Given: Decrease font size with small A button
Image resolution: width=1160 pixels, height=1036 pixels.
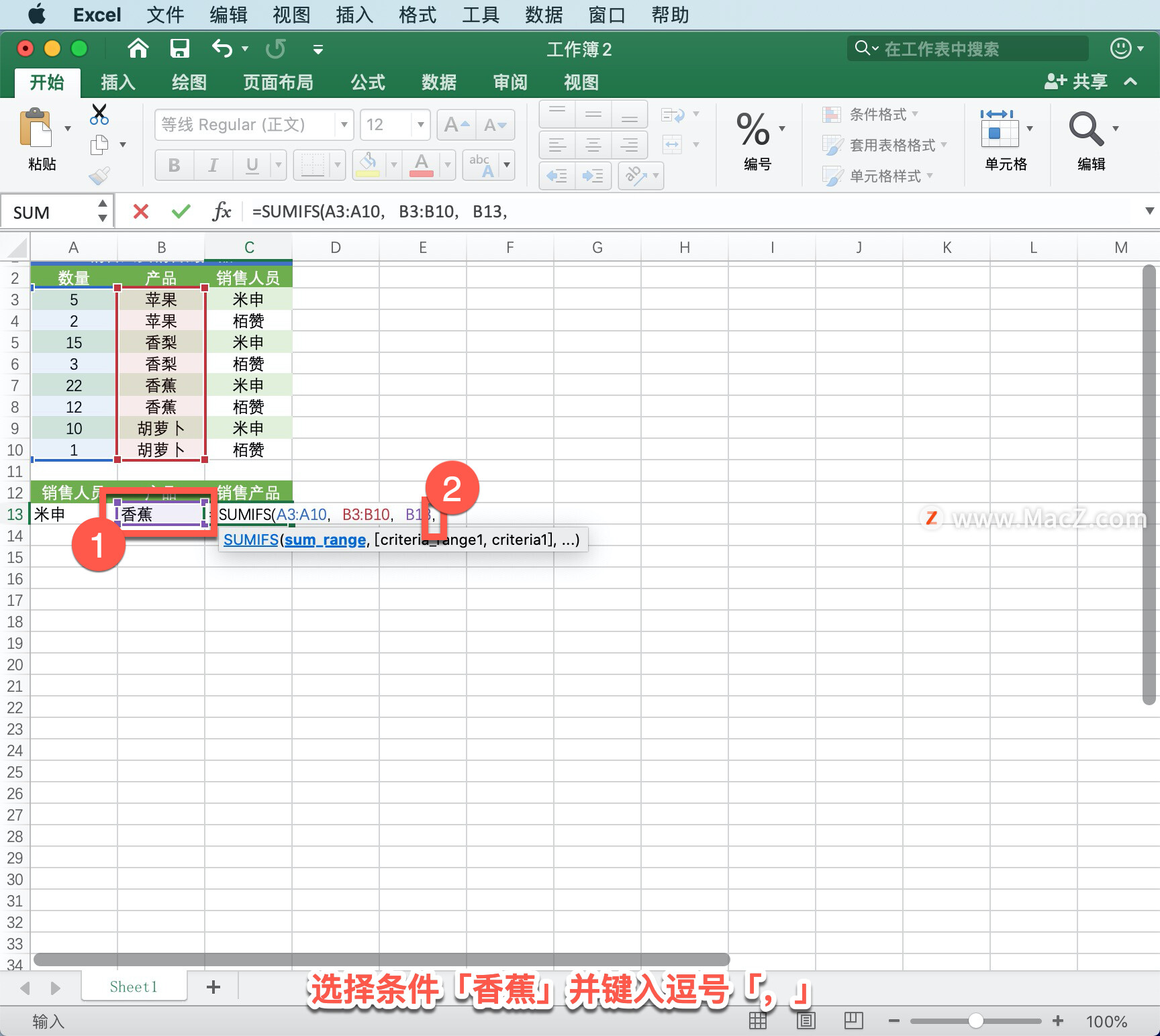Looking at the screenshot, I should (495, 125).
